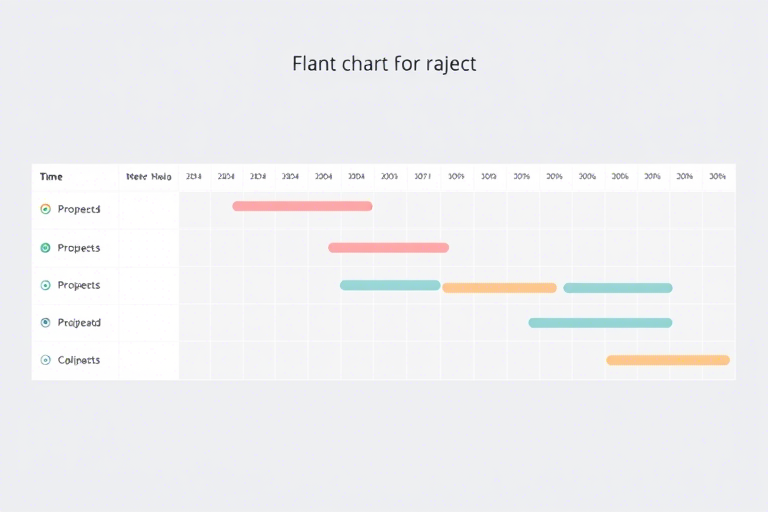Open the Colinerts task row label
Image resolution: width=768 pixels, height=512 pixels.
(x=79, y=360)
